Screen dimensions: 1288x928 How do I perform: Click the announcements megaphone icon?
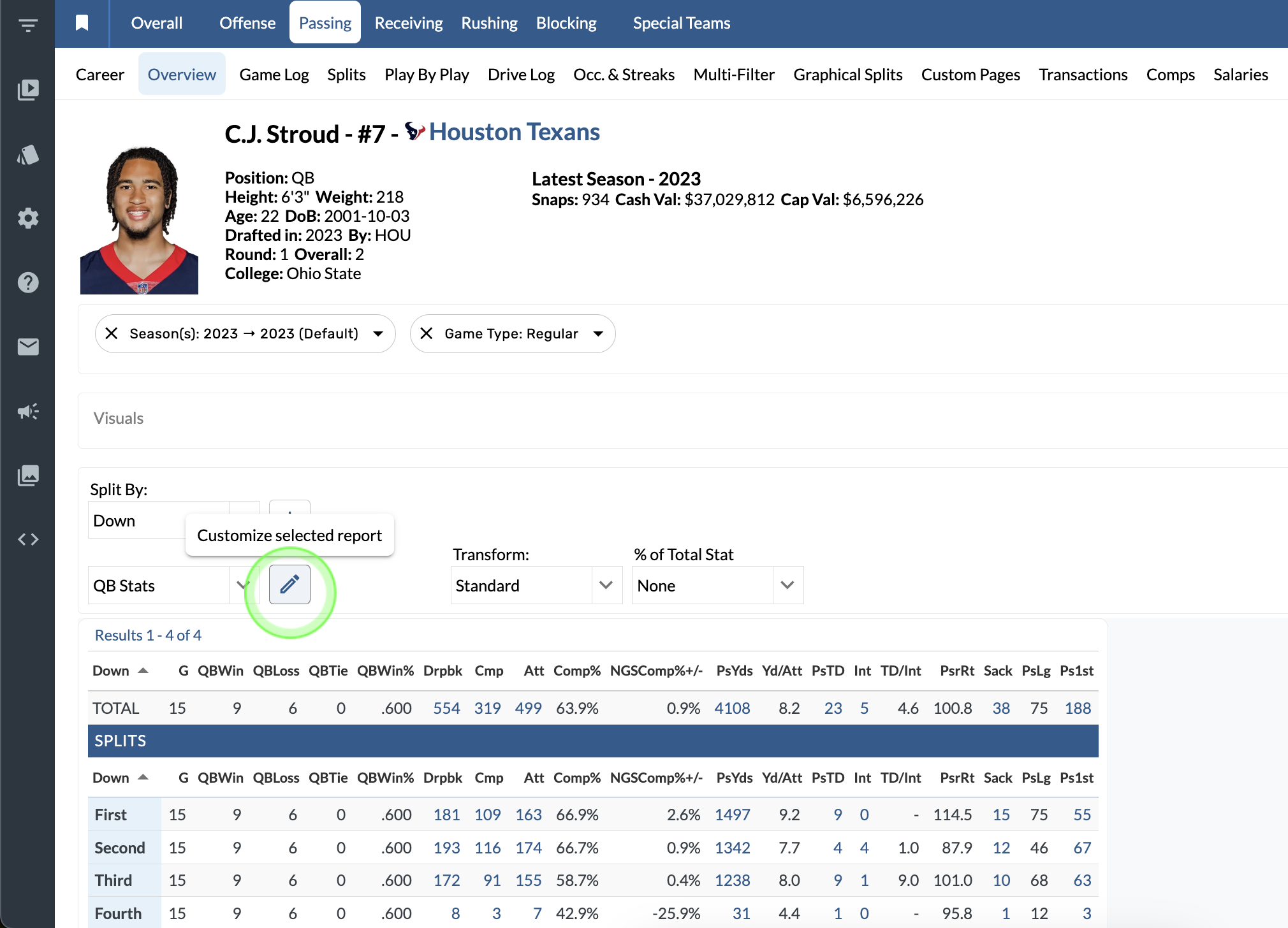(x=28, y=411)
